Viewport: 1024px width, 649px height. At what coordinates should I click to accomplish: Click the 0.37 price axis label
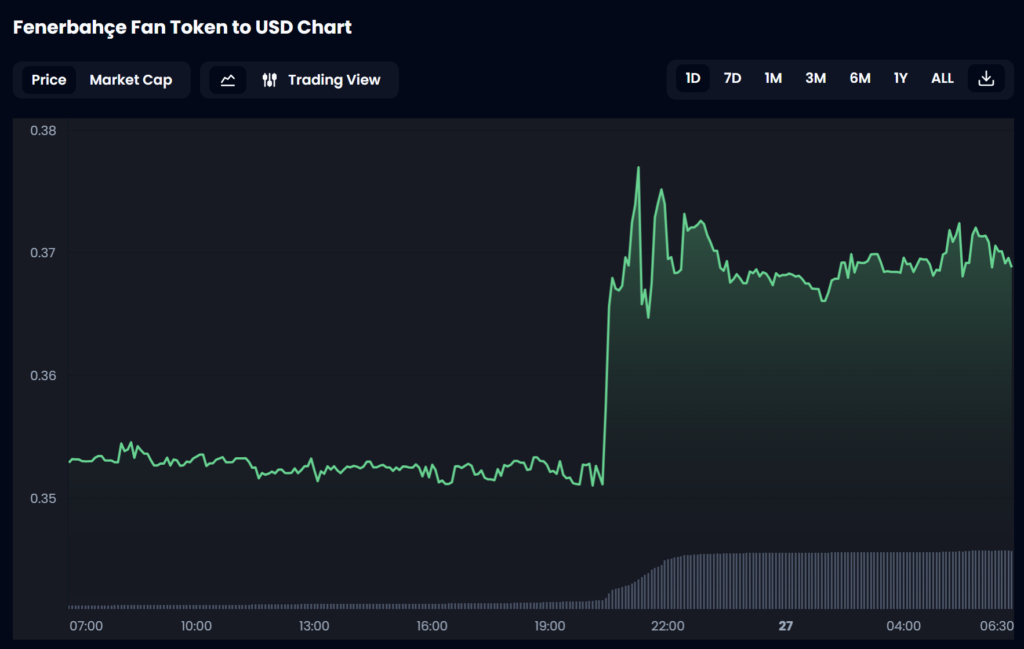(43, 253)
